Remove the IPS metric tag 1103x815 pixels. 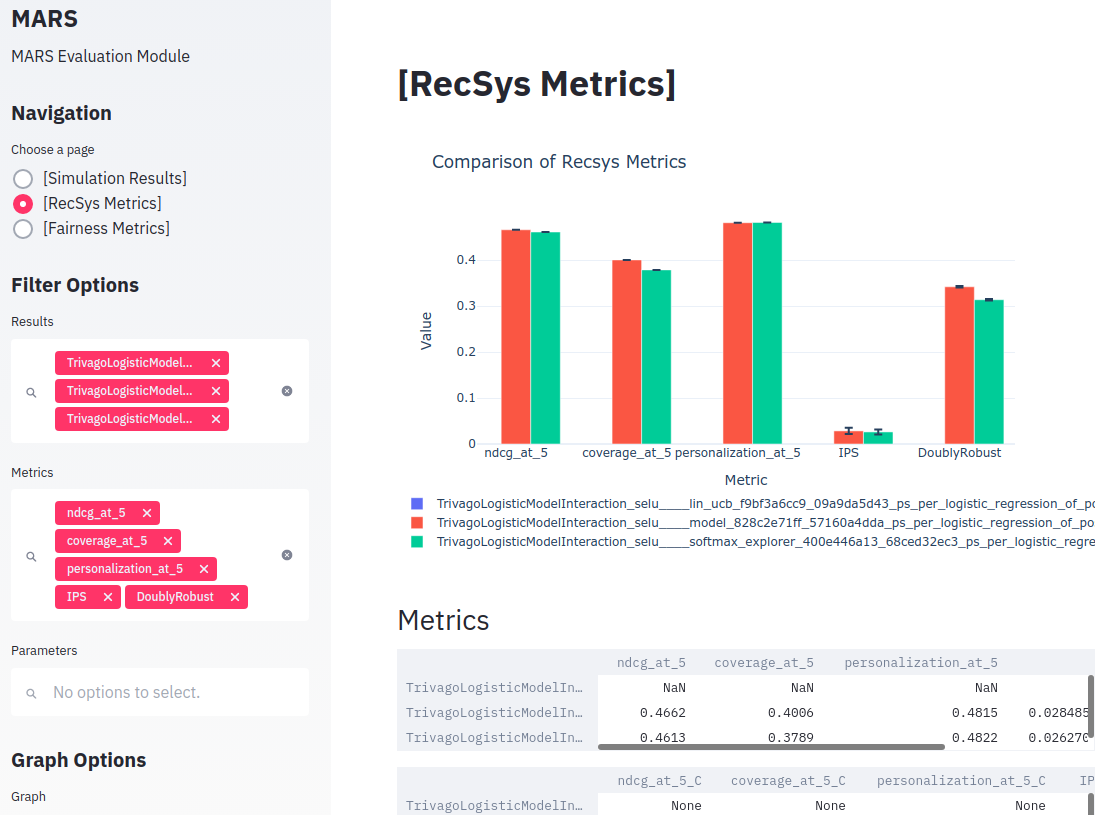click(x=108, y=597)
